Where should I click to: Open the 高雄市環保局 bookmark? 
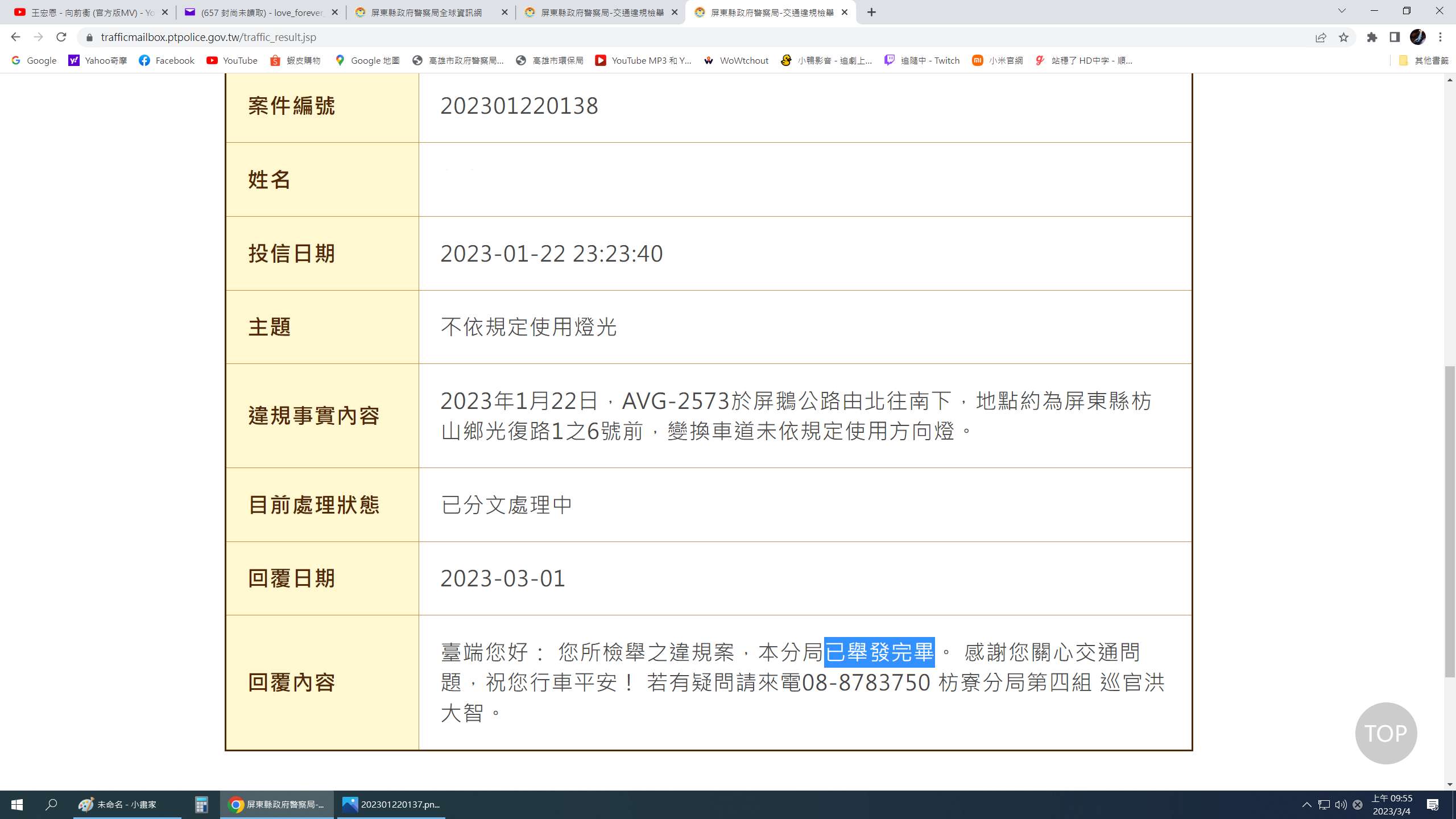click(x=549, y=60)
